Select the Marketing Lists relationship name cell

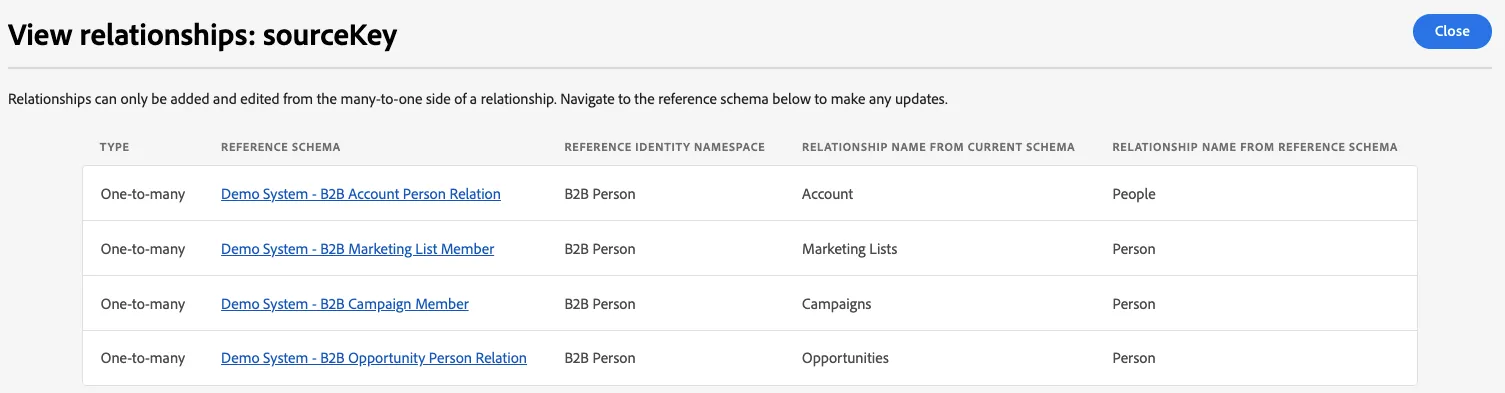click(850, 249)
